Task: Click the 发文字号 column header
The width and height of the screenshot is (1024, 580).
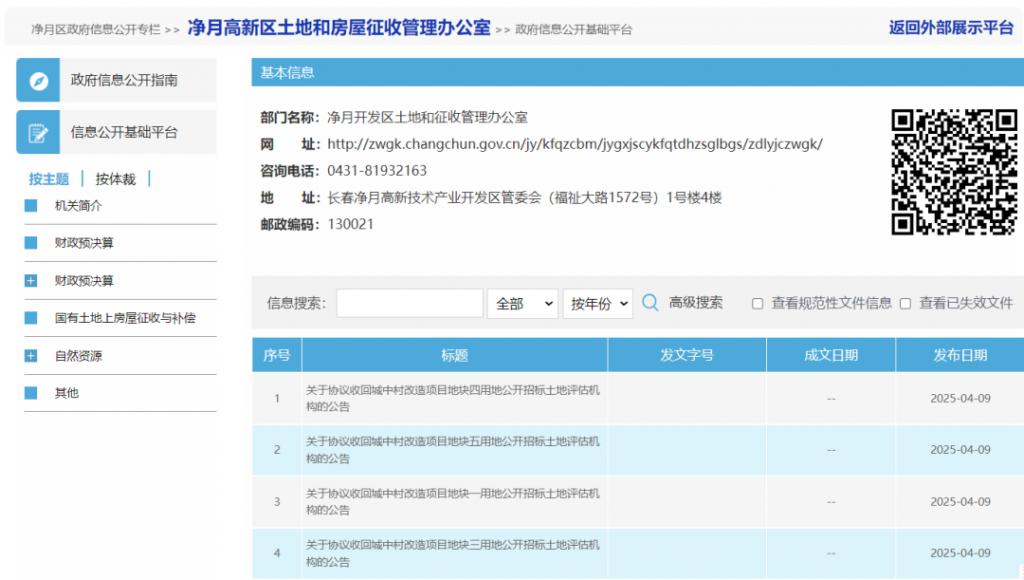Action: point(687,355)
